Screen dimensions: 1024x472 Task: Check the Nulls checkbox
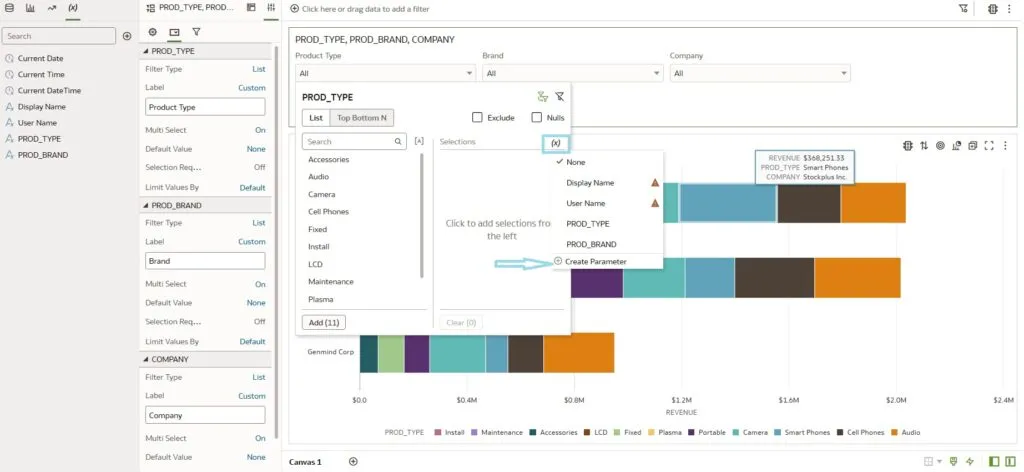[x=537, y=117]
